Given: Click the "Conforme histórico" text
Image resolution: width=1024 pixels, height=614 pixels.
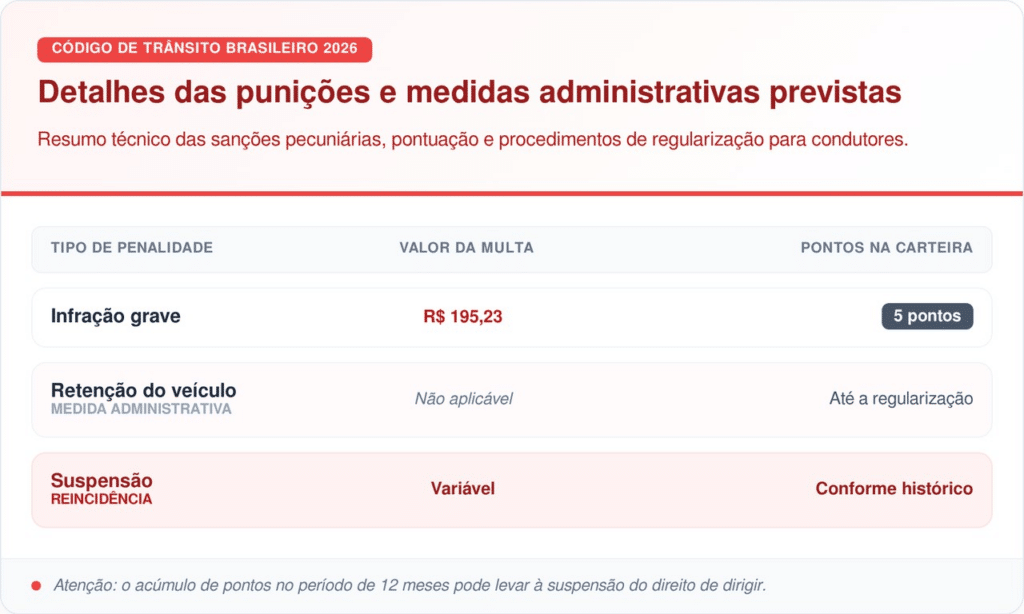Looking at the screenshot, I should tap(893, 489).
